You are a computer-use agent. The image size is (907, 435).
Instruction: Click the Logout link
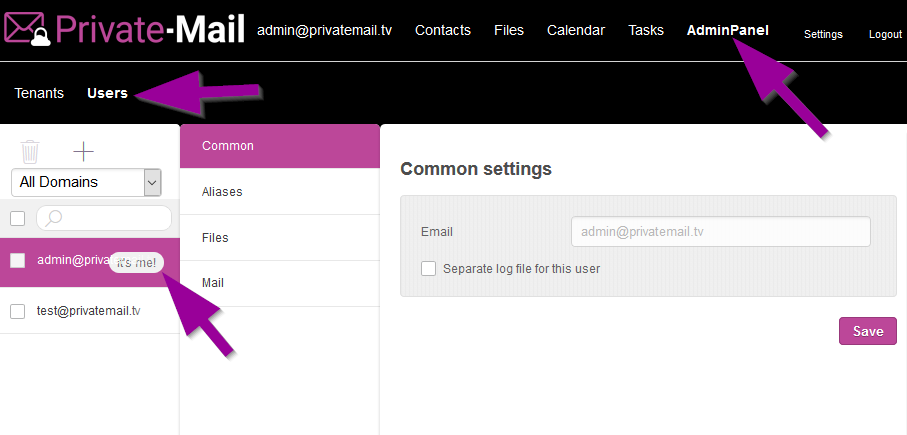pyautogui.click(x=884, y=34)
